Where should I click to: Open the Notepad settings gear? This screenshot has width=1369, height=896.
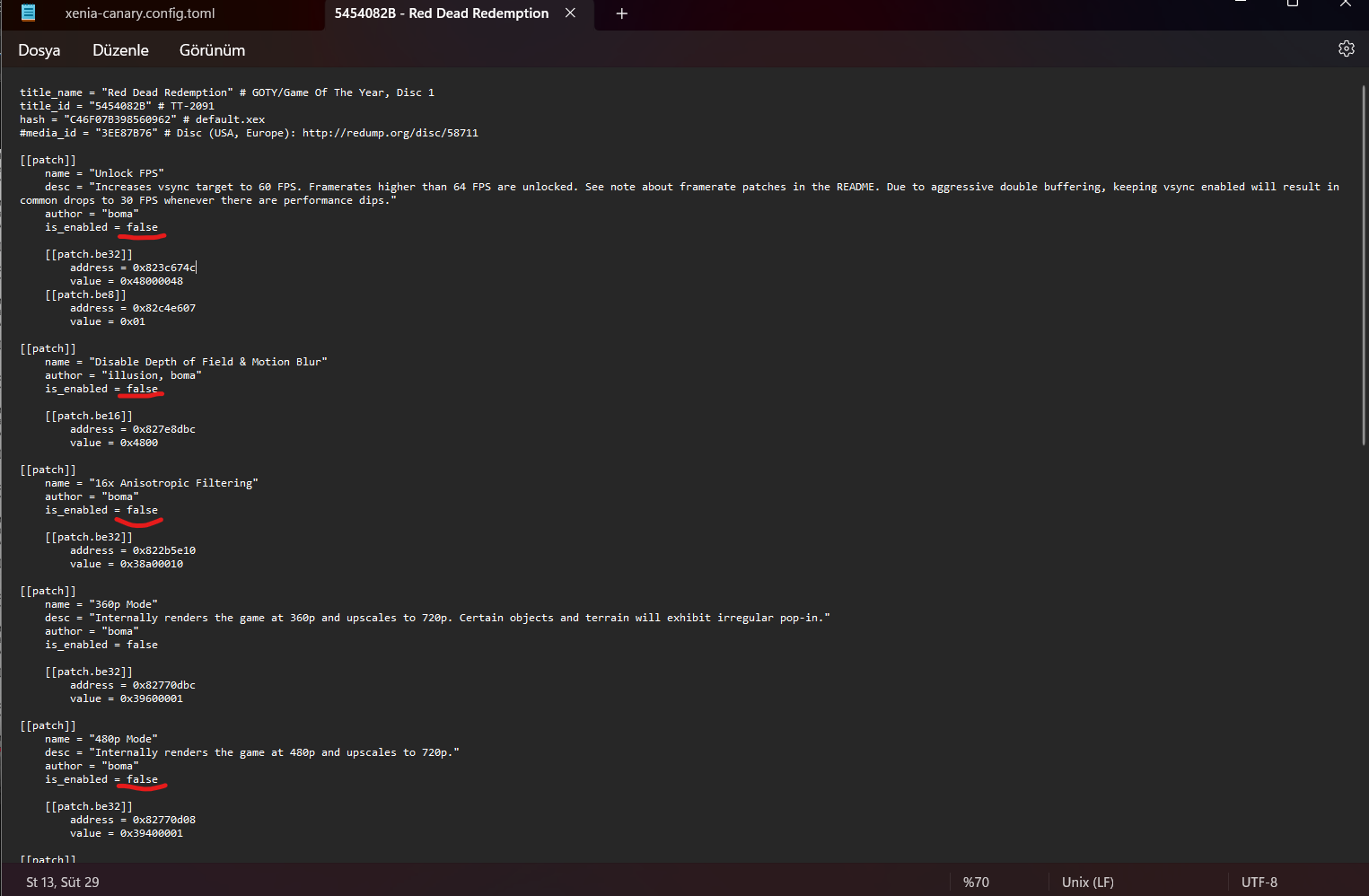click(1346, 48)
